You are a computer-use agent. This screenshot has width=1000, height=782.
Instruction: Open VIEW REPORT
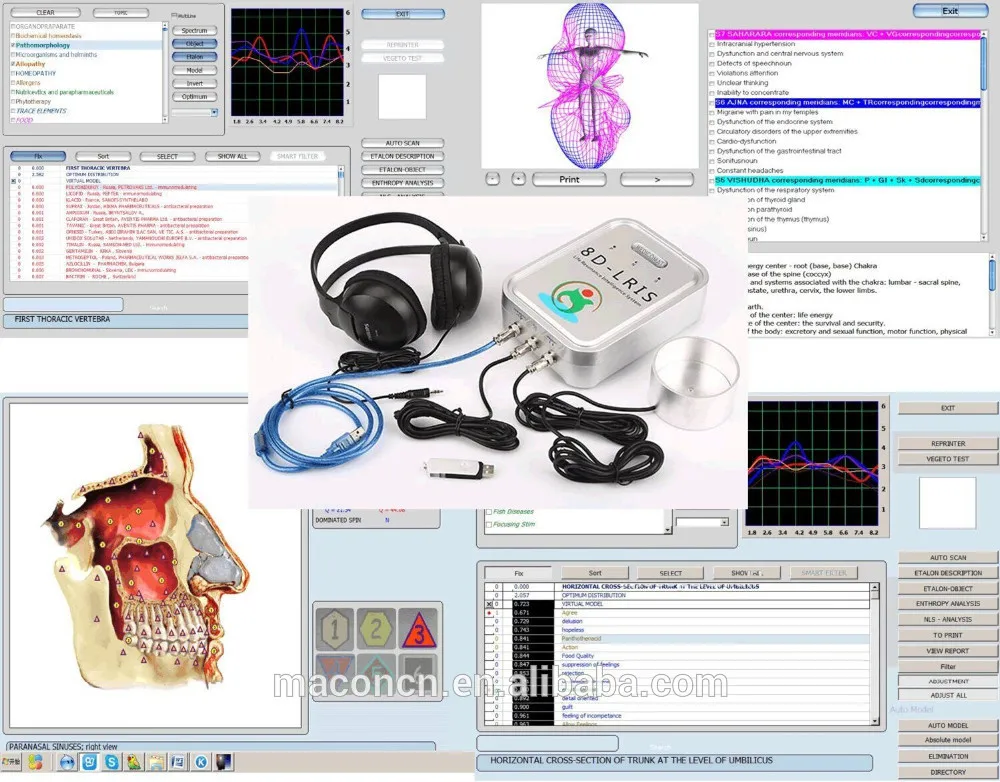click(x=948, y=651)
